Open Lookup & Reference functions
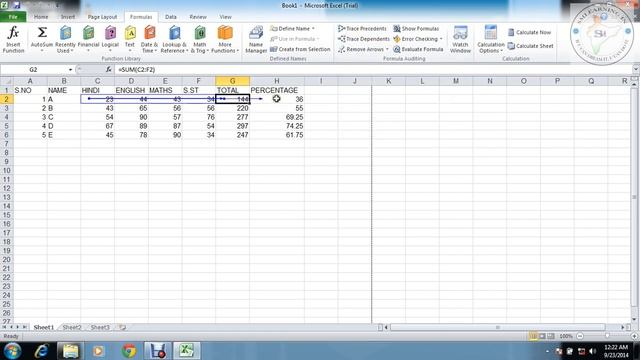The image size is (640, 360). click(x=174, y=39)
